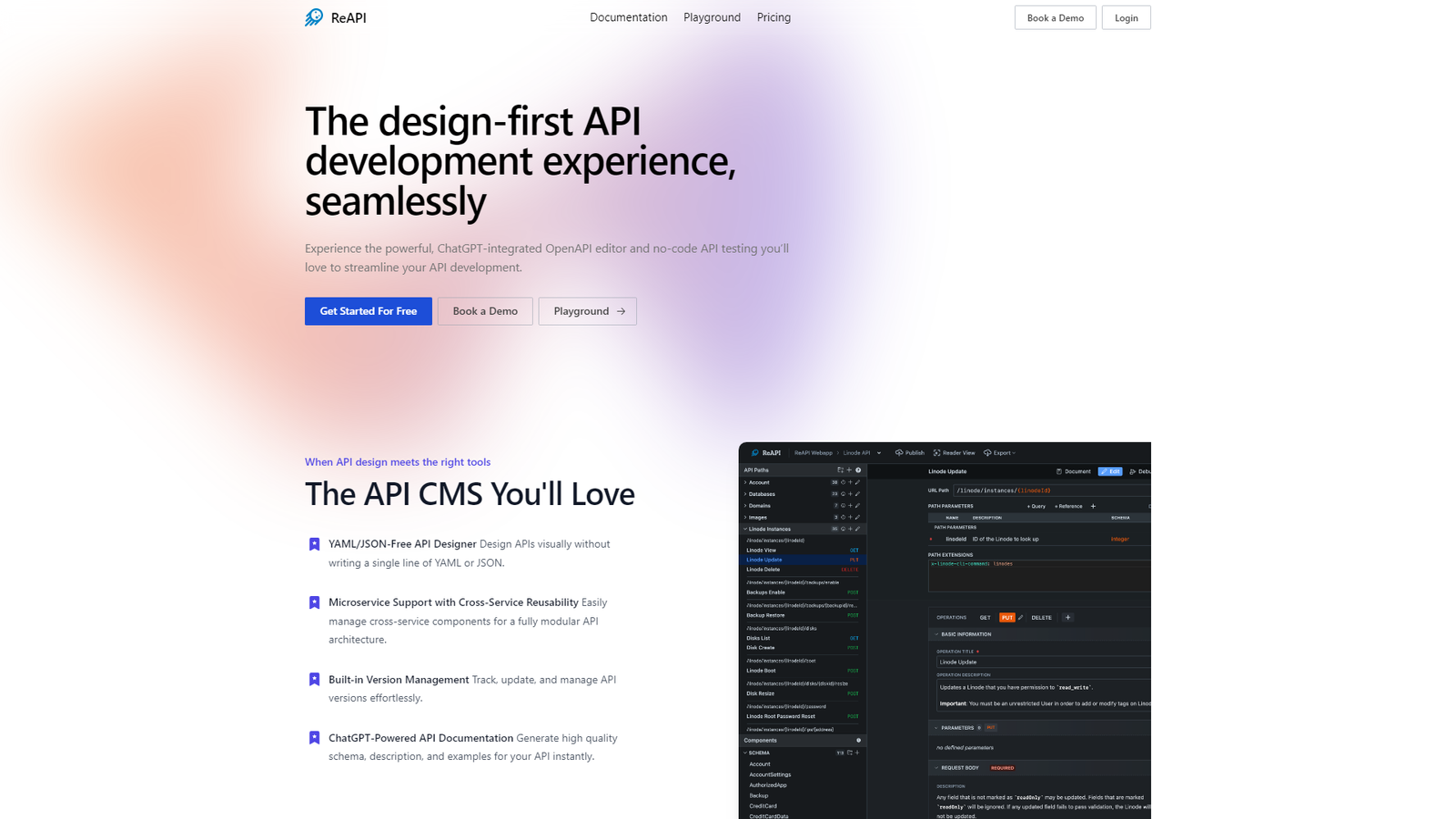The height and width of the screenshot is (819, 1456).
Task: Open the Export dropdown in app preview
Action: tap(999, 452)
